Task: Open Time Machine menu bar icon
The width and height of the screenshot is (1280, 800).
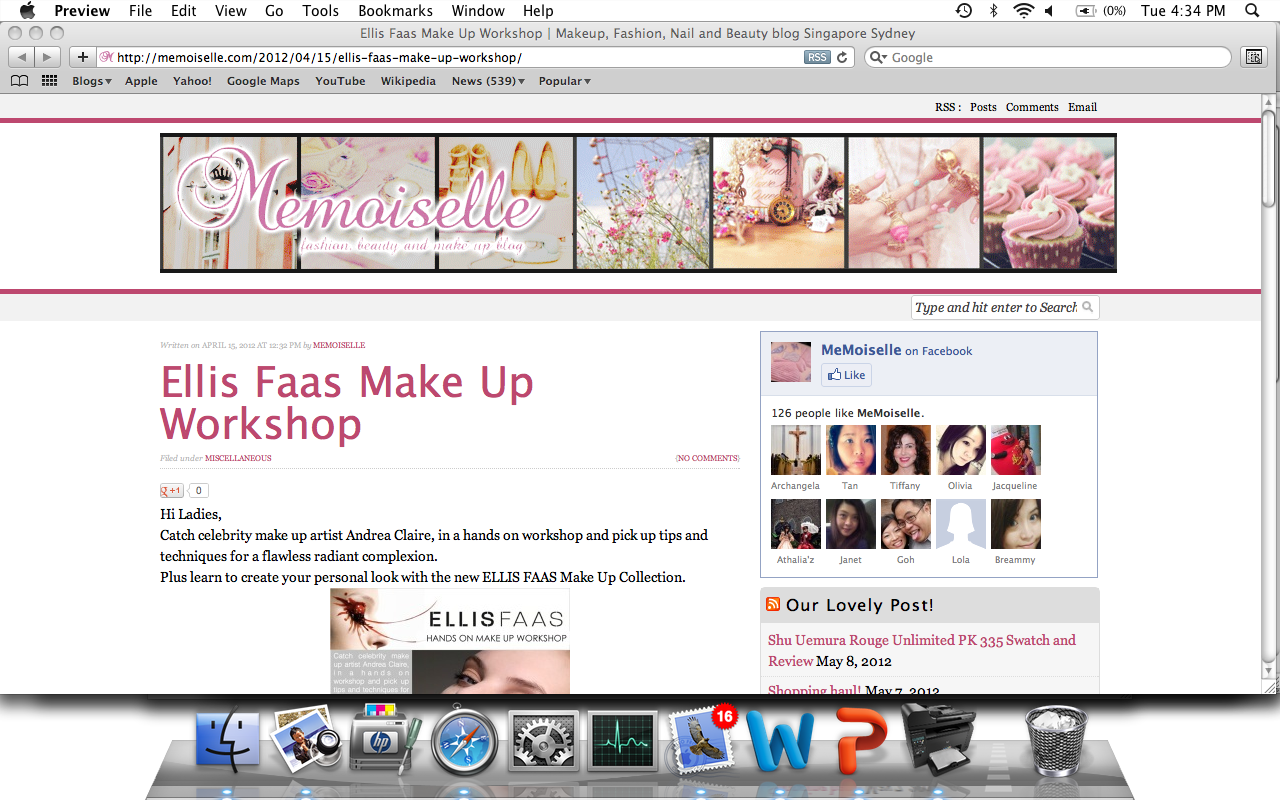Action: (963, 11)
